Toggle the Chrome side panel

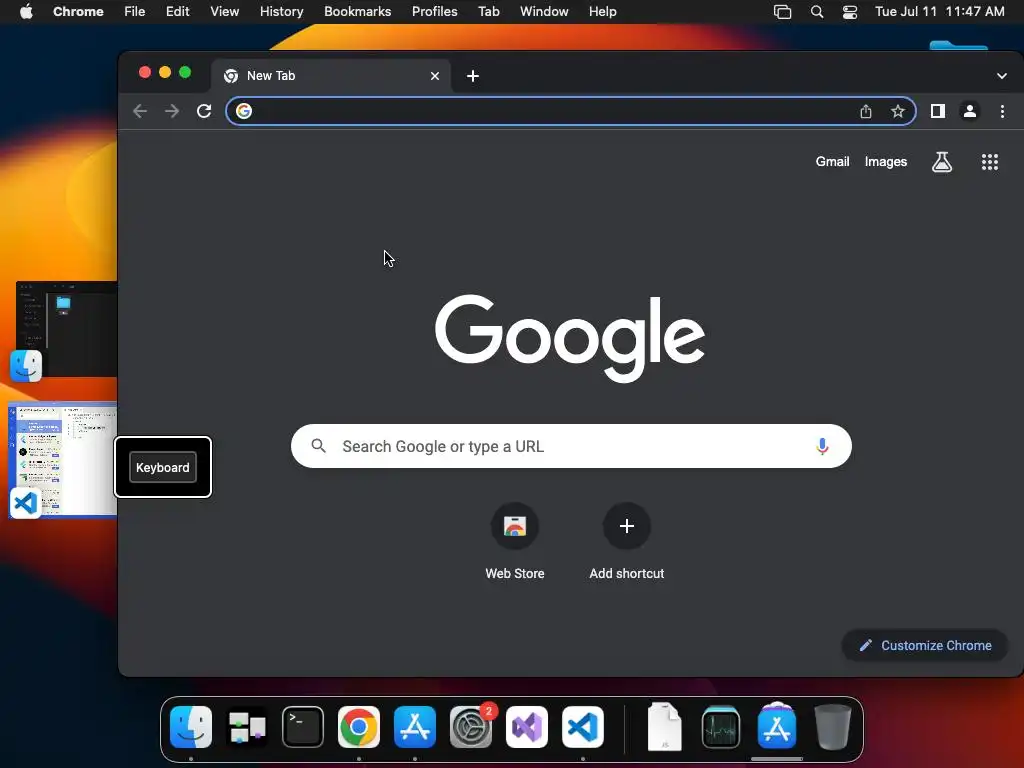[938, 111]
